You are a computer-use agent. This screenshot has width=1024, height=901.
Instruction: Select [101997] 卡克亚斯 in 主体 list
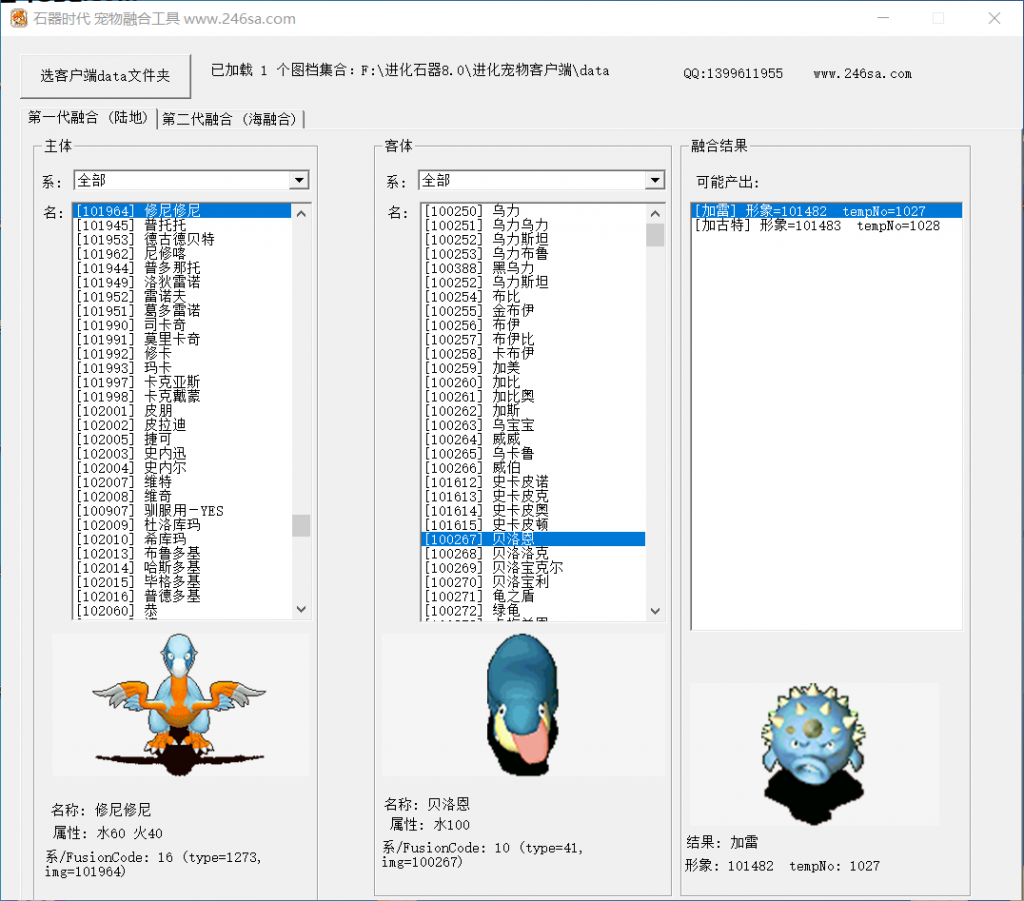[182, 382]
